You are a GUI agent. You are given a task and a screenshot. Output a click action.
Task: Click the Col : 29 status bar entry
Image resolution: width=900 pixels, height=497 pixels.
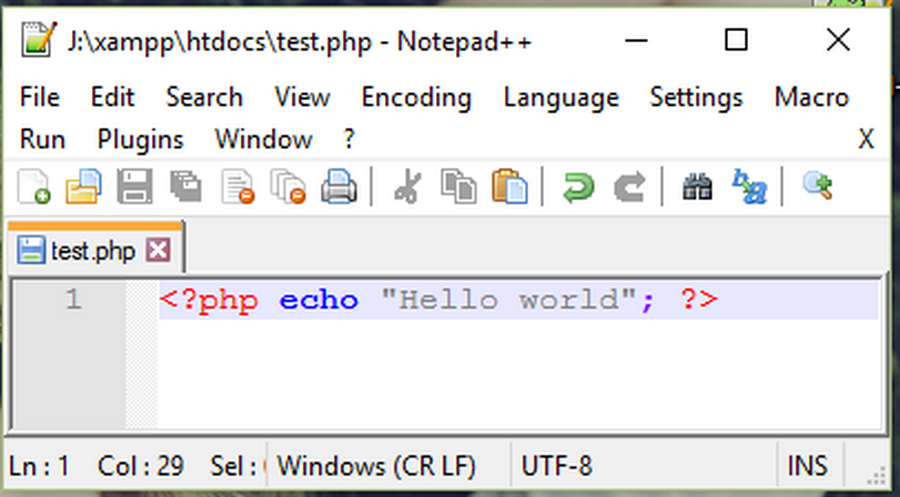click(141, 466)
